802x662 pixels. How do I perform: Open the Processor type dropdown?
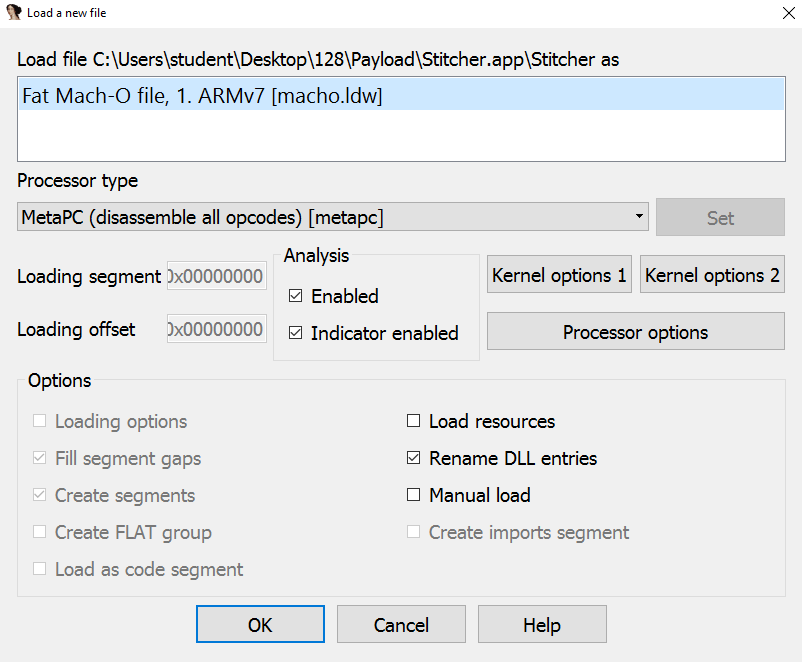(x=333, y=217)
